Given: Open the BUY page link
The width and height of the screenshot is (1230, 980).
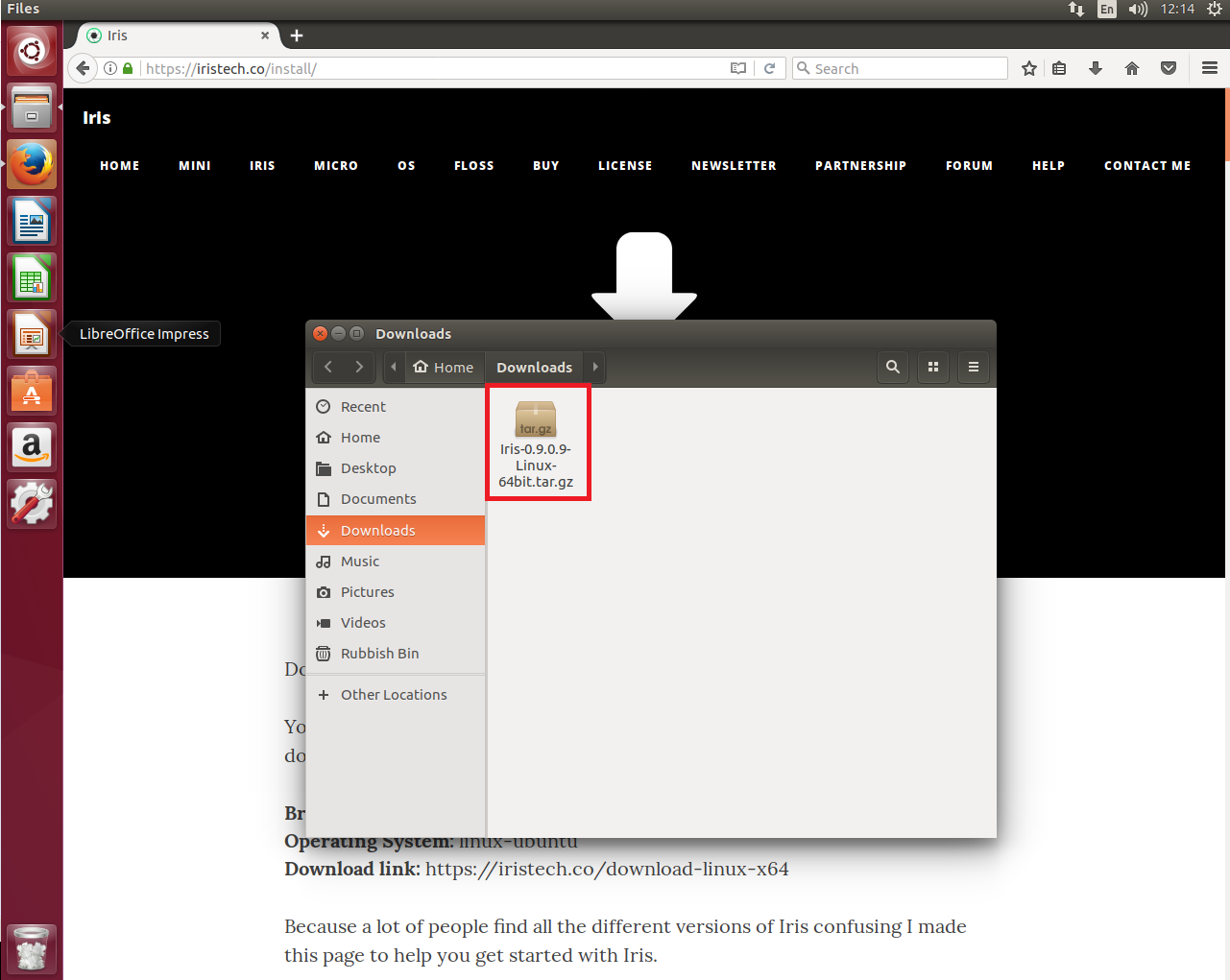Looking at the screenshot, I should (x=546, y=166).
